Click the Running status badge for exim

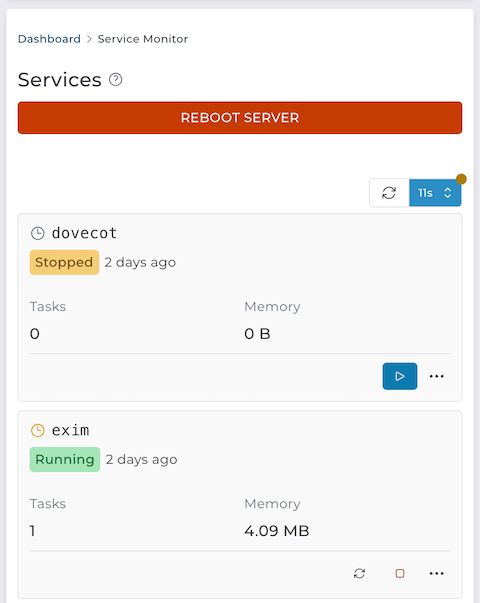pyautogui.click(x=65, y=459)
